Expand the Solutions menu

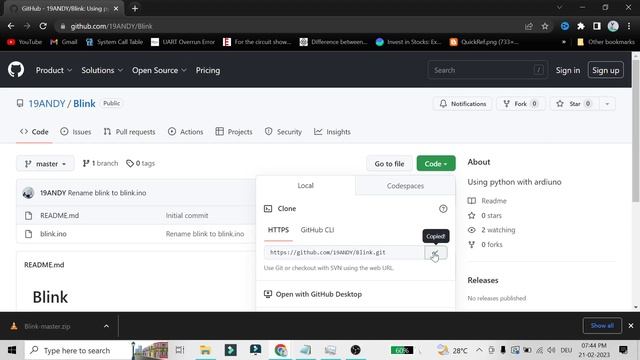point(102,70)
